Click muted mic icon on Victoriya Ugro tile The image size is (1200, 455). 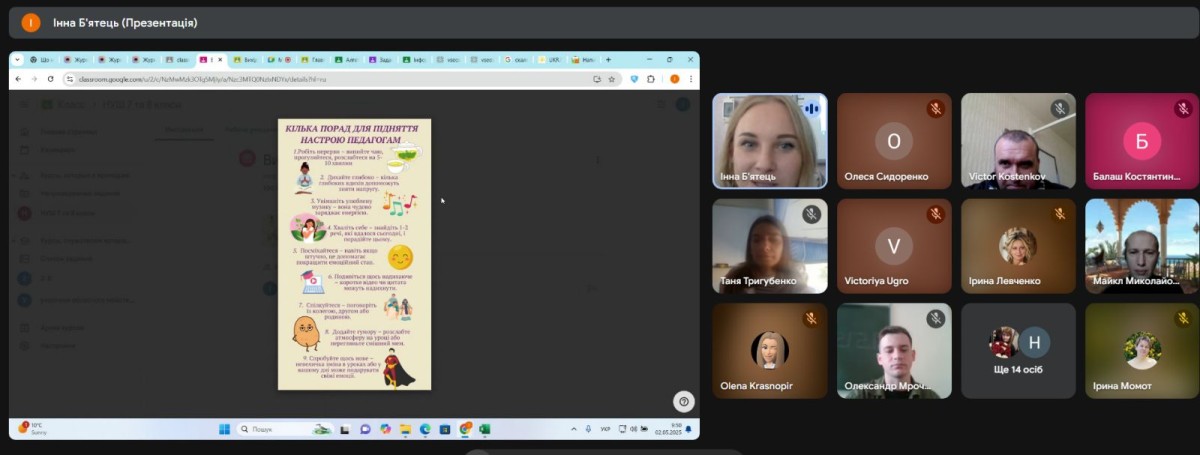coord(935,214)
